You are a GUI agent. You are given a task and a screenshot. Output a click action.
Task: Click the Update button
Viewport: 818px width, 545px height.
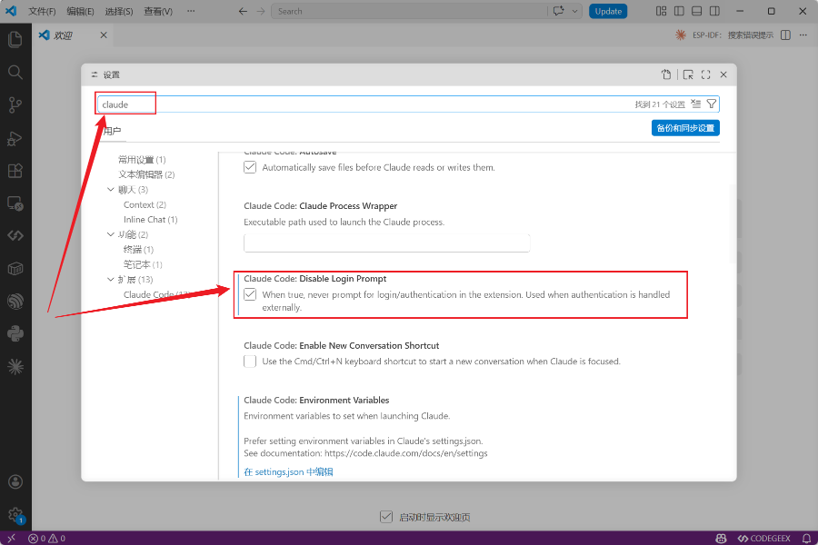[608, 11]
